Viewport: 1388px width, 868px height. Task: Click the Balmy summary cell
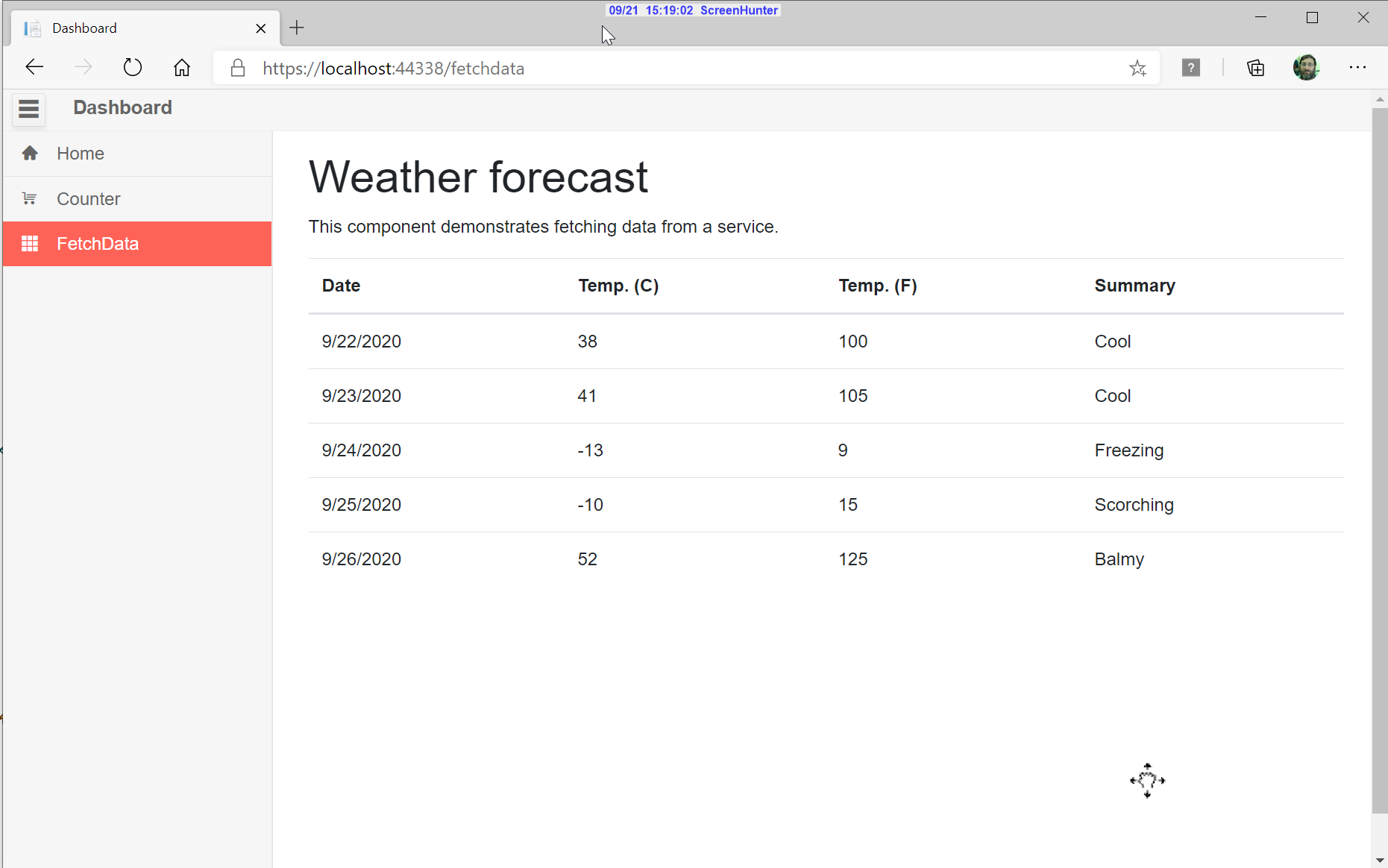[1119, 560]
